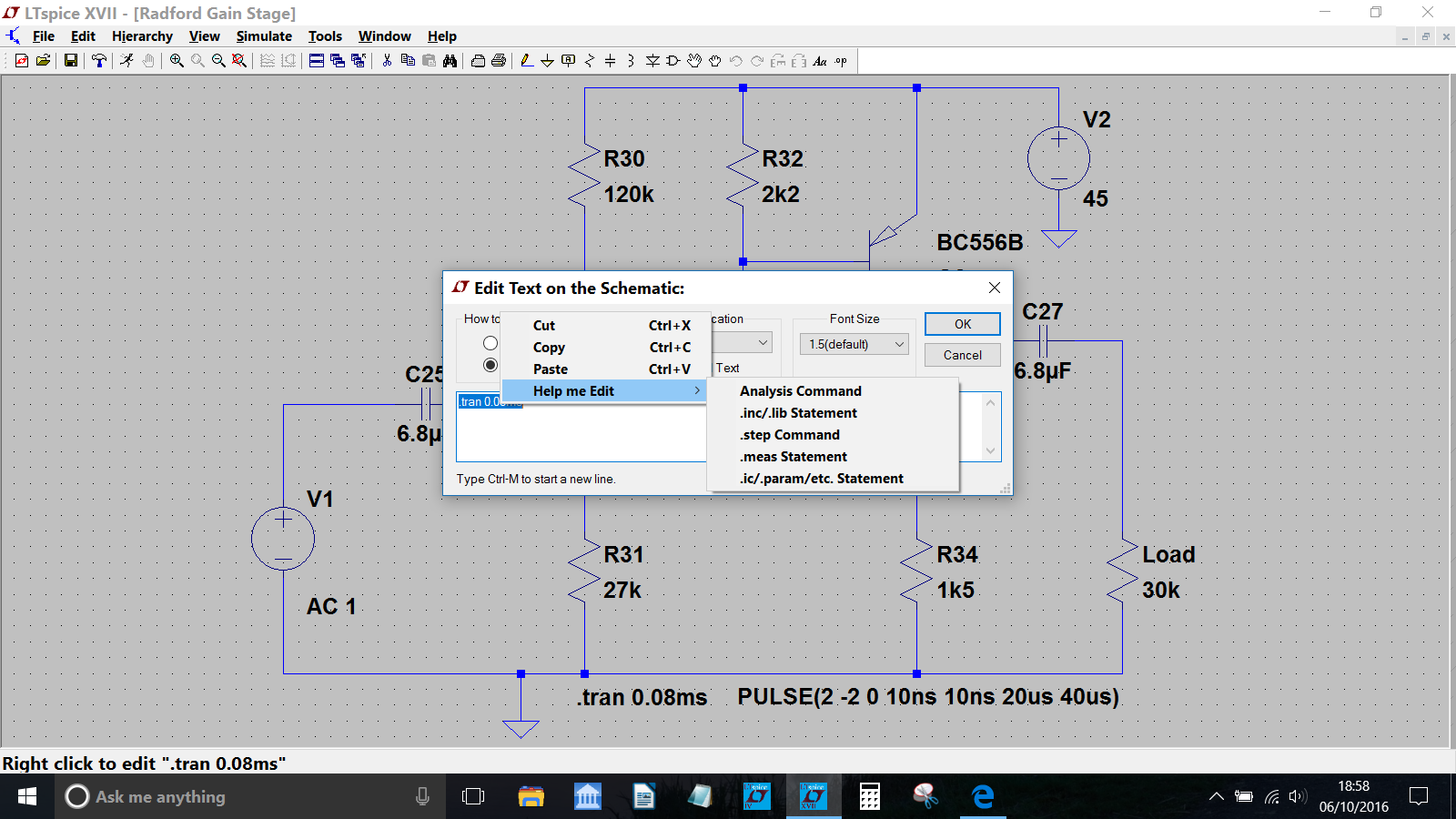Choose Paste from the context menu
1456x819 pixels.
[607, 369]
